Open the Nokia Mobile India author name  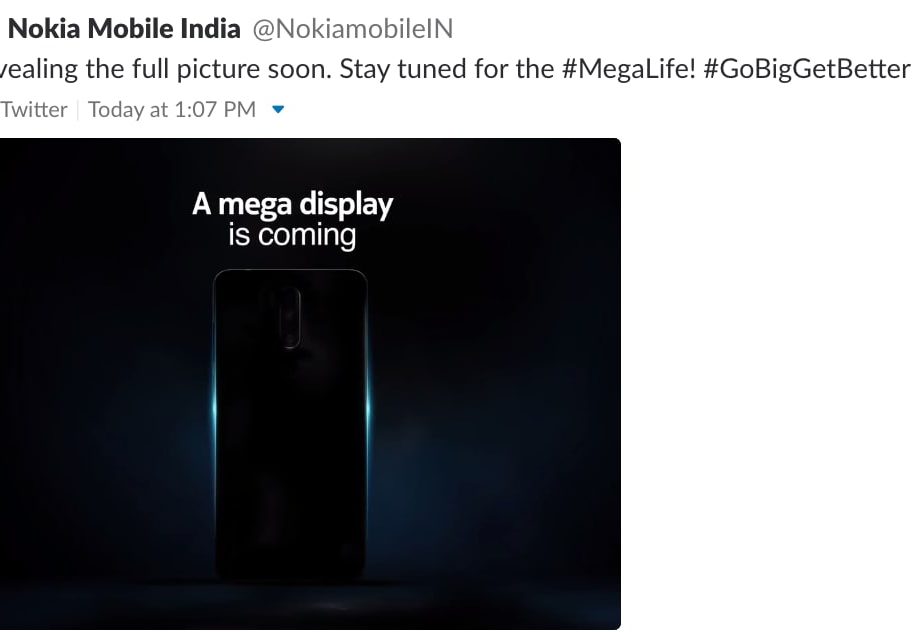pos(124,29)
